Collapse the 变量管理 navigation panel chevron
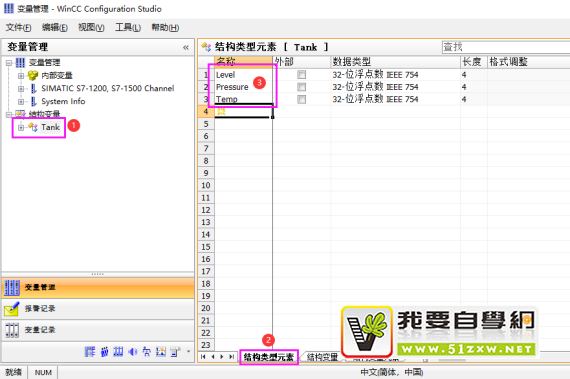Screen dimensions: 570x379 (x=186, y=47)
